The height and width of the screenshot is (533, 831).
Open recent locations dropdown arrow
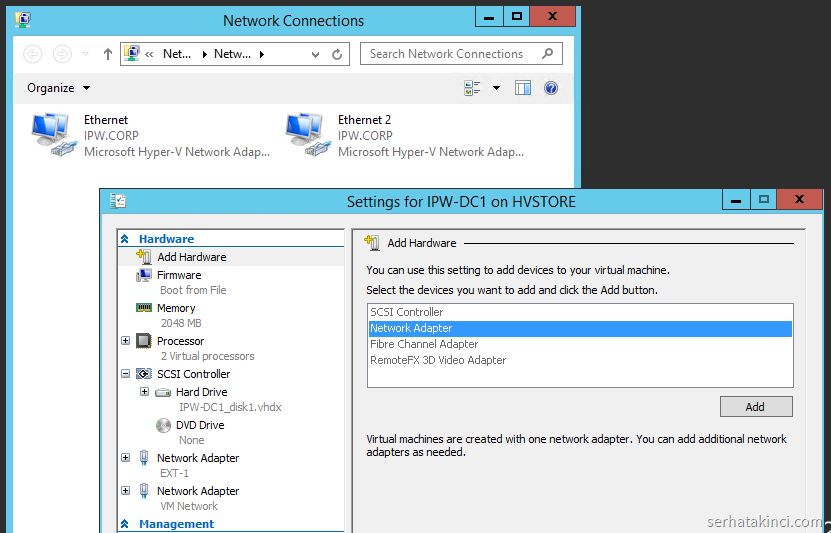(x=85, y=54)
